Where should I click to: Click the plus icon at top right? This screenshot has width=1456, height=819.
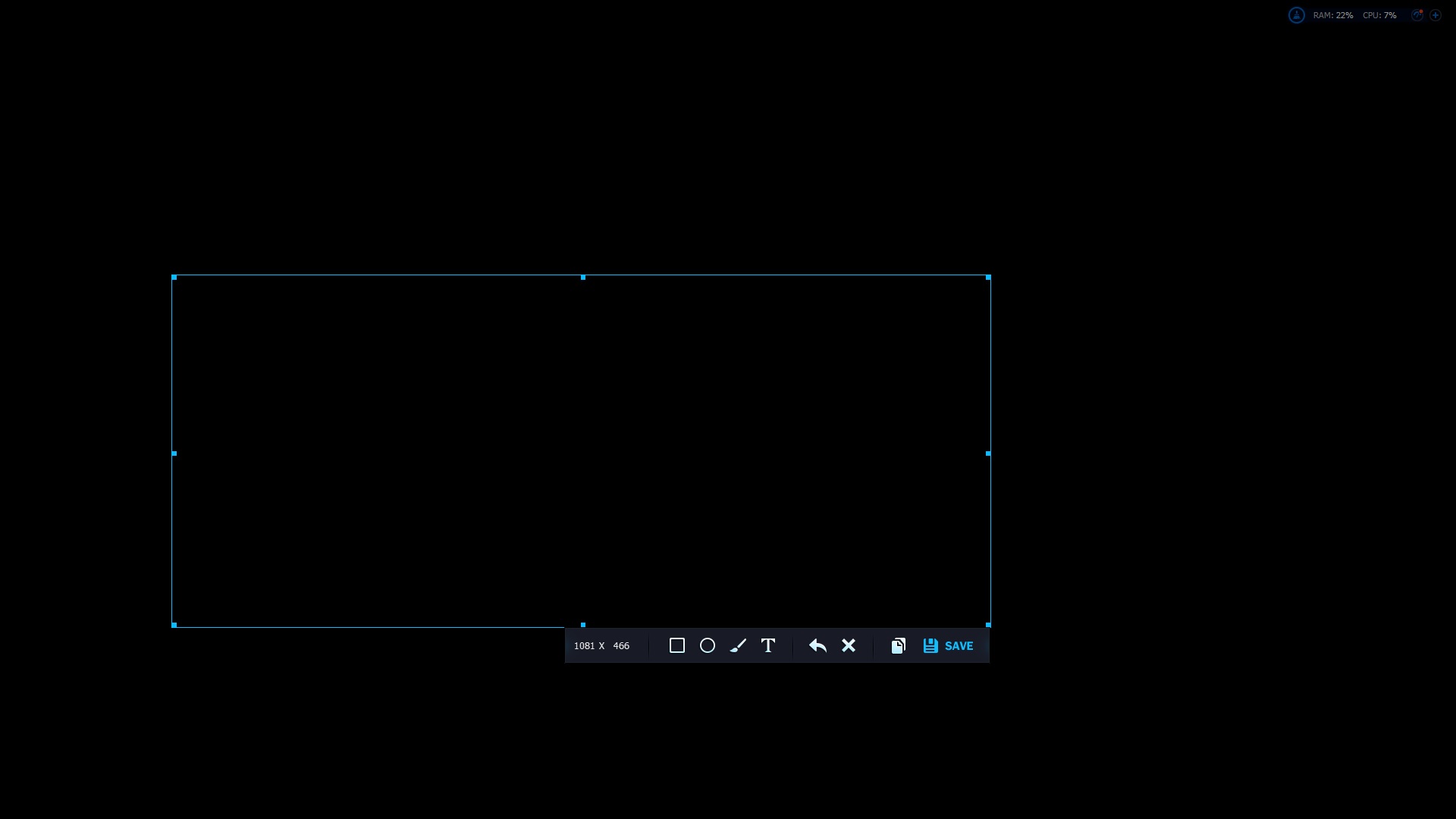(1436, 15)
